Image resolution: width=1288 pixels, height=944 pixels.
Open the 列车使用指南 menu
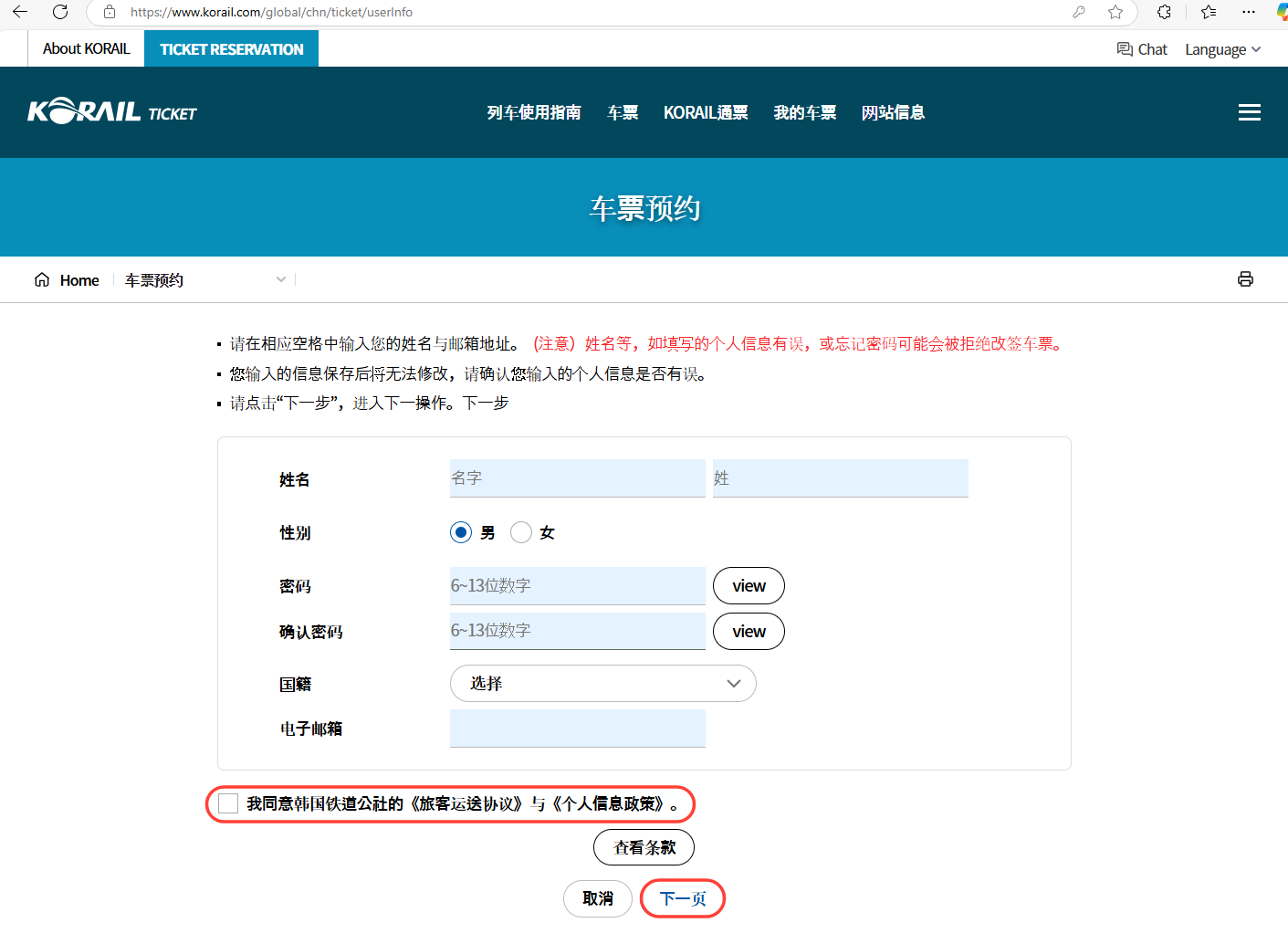534,112
